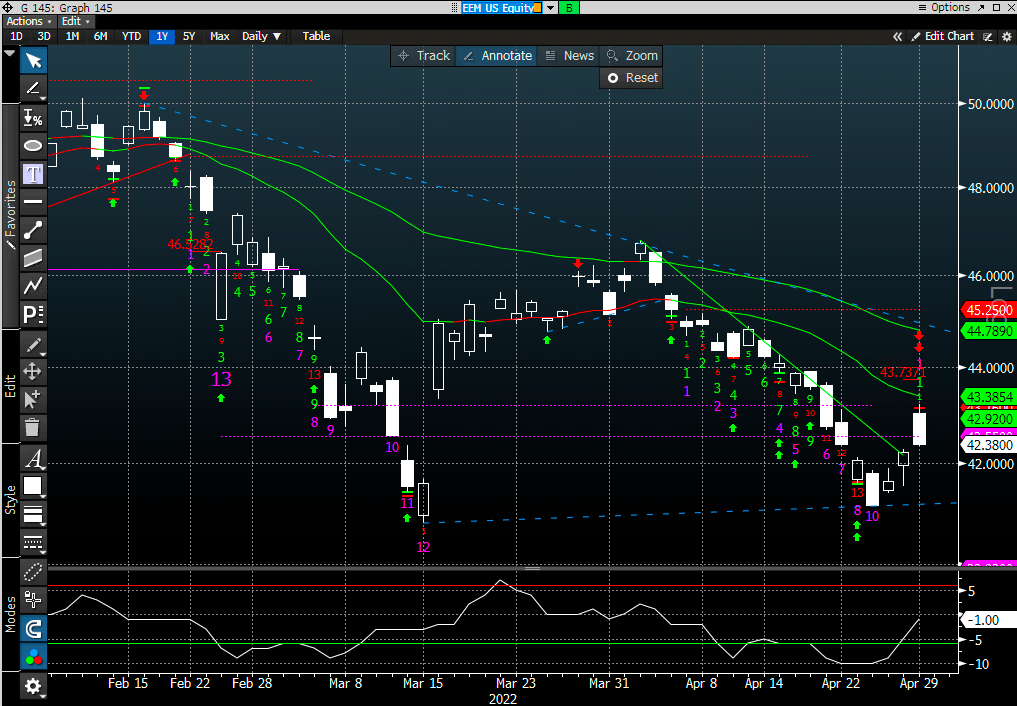1017x706 pixels.
Task: Open the line thickness style menu
Action: (x=33, y=514)
